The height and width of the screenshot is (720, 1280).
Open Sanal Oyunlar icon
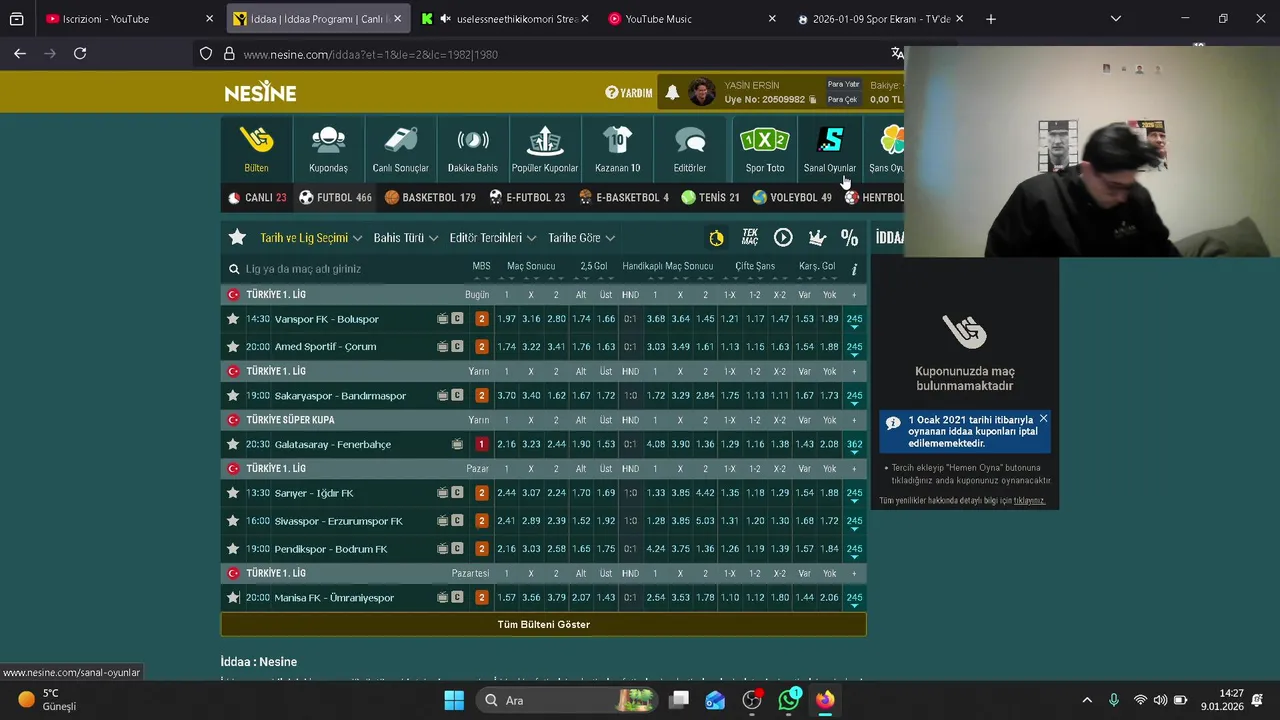click(830, 140)
